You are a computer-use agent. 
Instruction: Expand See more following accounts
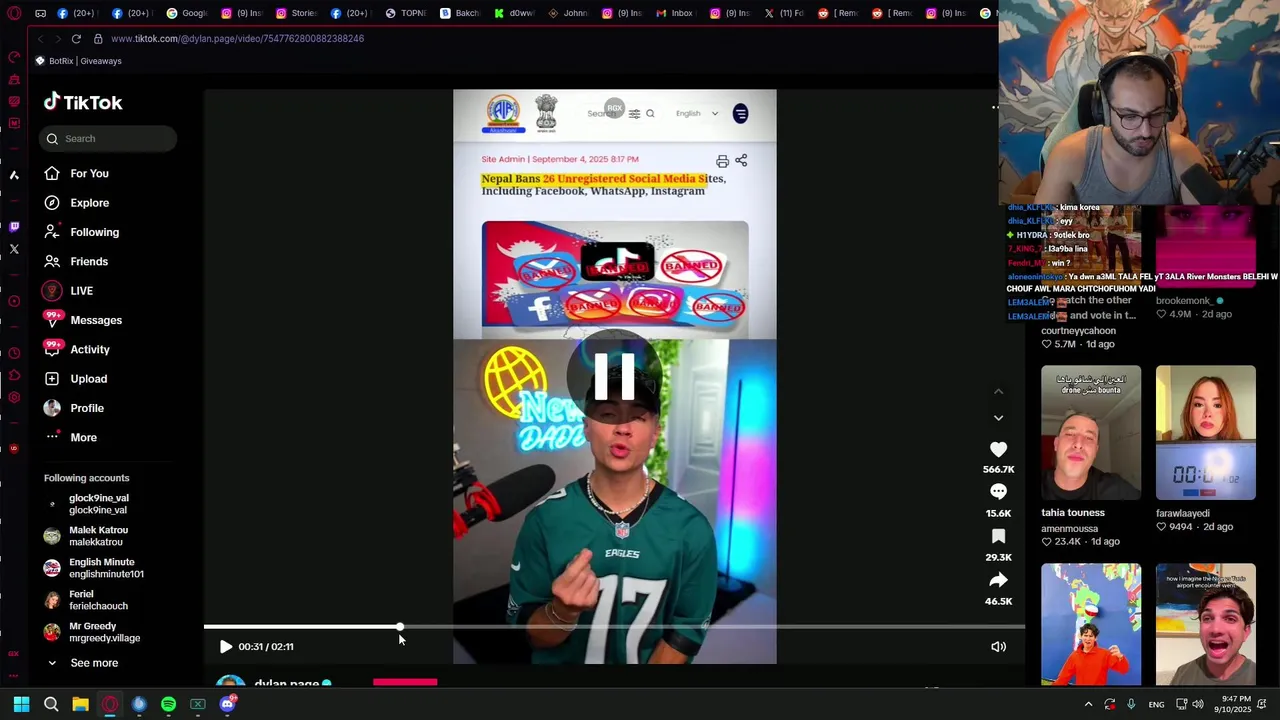pos(82,663)
